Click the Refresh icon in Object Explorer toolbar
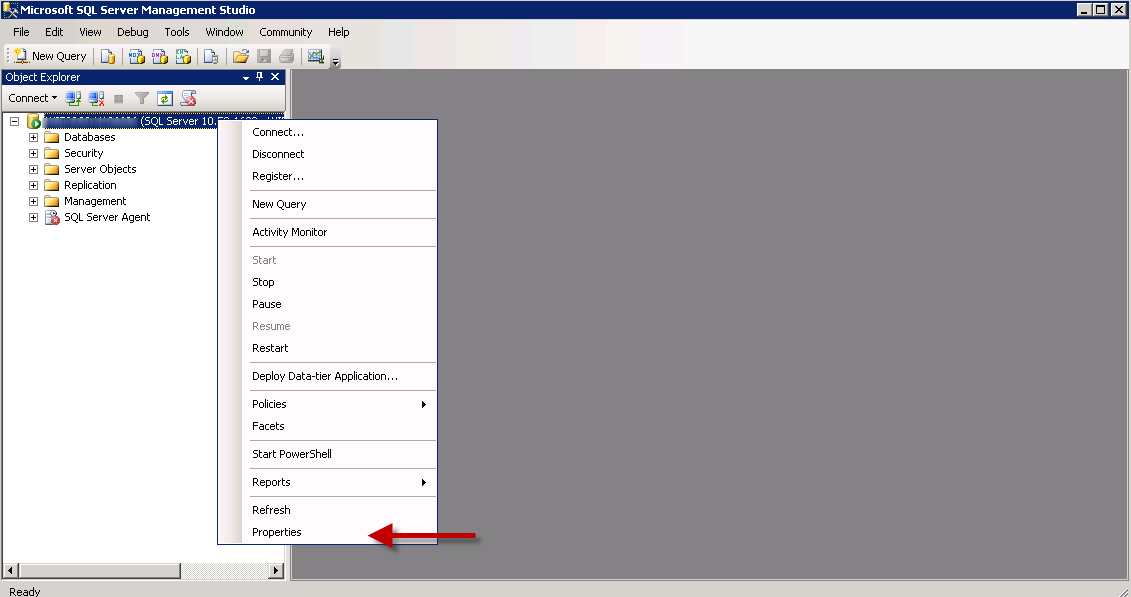Screen dimensions: 1131x597 pyautogui.click(x=165, y=98)
